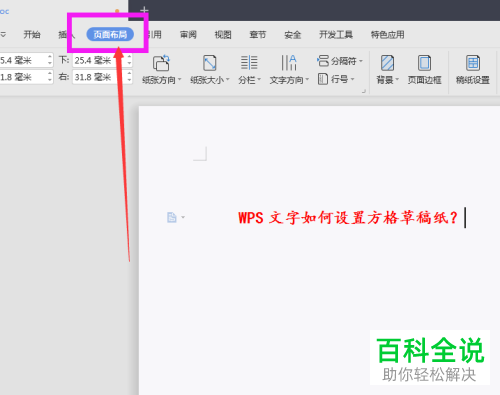The width and height of the screenshot is (500, 395).
Task: Decrease the 右 right margin stepper
Action: pyautogui.click(x=129, y=81)
